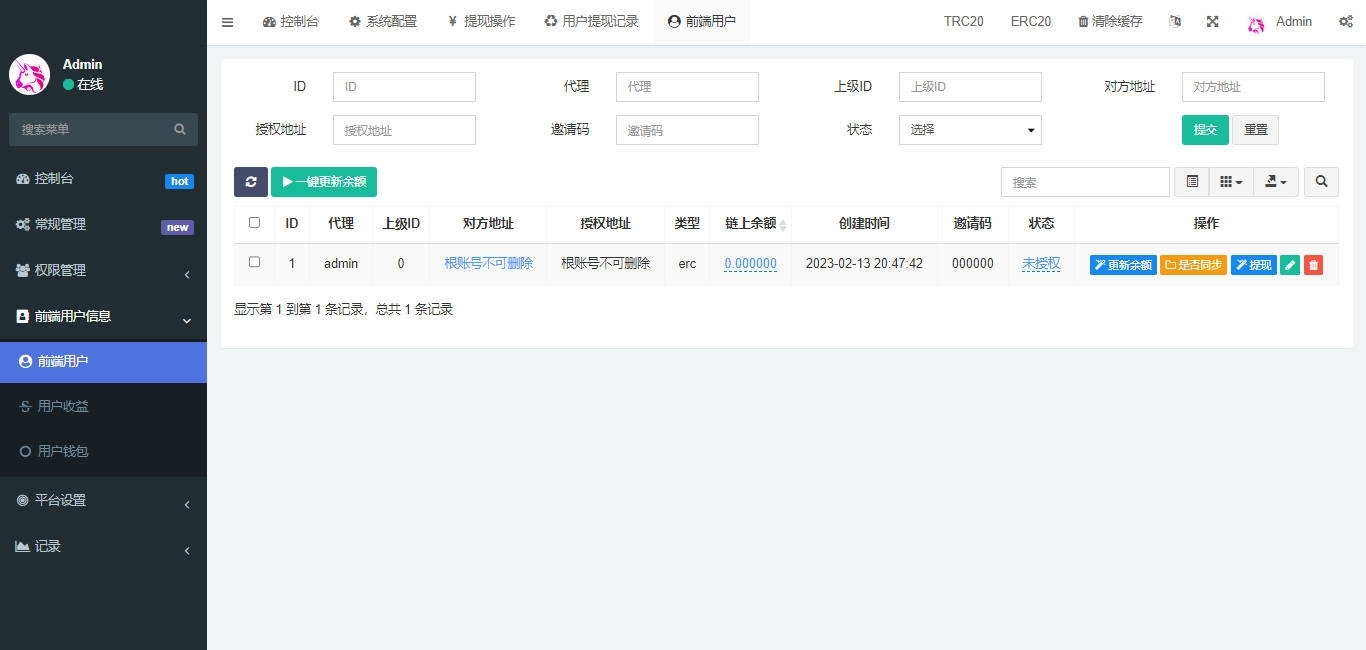Open the export data dropdown
Image resolution: width=1366 pixels, height=650 pixels.
(1276, 182)
